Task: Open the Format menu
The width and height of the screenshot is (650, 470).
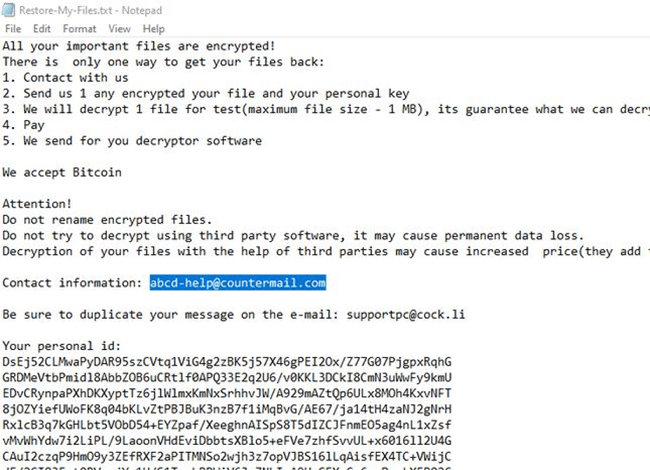Action: click(x=79, y=29)
